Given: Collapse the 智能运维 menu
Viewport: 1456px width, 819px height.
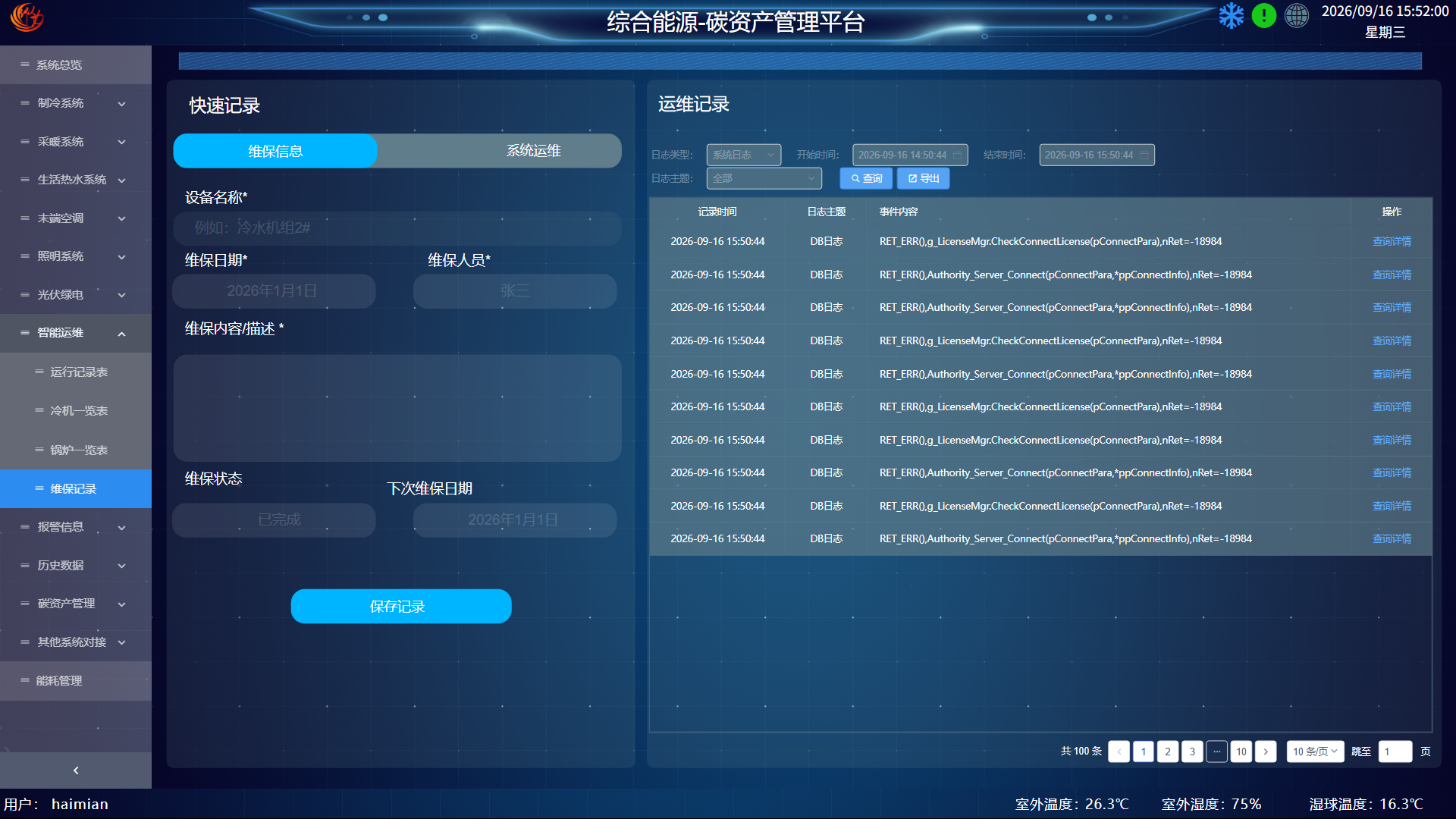Looking at the screenshot, I should point(76,333).
